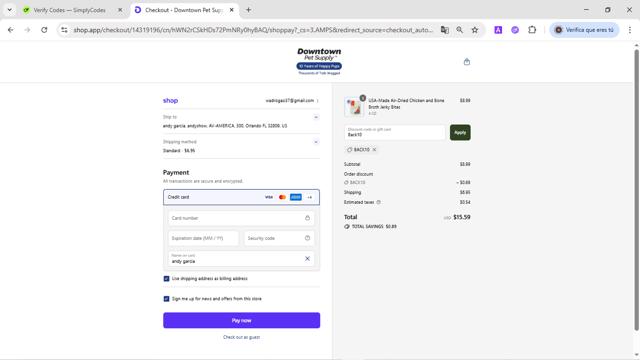This screenshot has width=640, height=360.
Task: Click the page's vertical scrollbar
Action: click(x=636, y=190)
